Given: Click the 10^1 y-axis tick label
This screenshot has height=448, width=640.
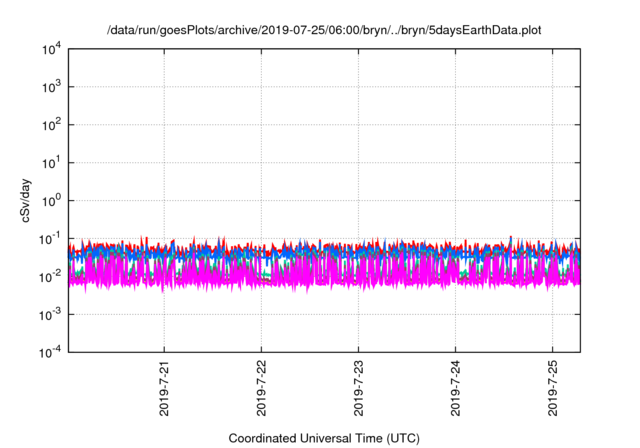Looking at the screenshot, I should tap(52, 163).
